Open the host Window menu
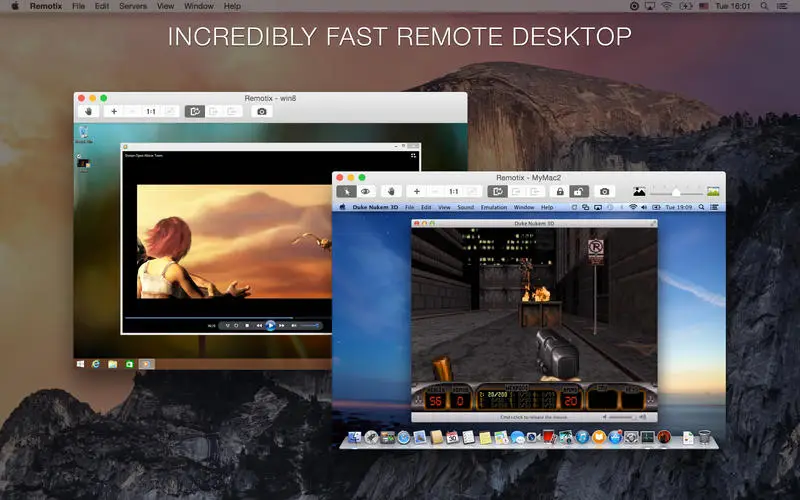800x500 pixels. [198, 6]
